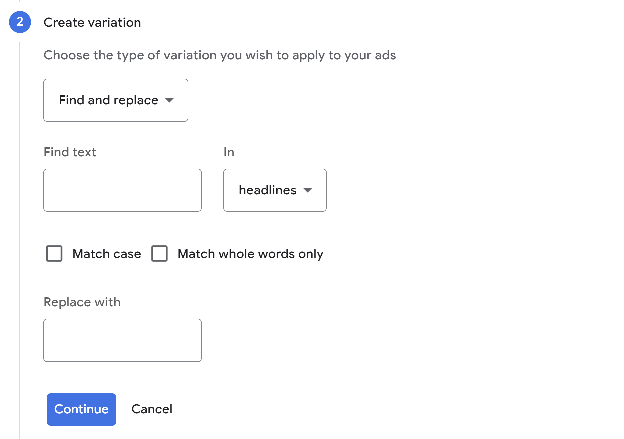
Task: Cancel the variation setup
Action: click(x=152, y=409)
